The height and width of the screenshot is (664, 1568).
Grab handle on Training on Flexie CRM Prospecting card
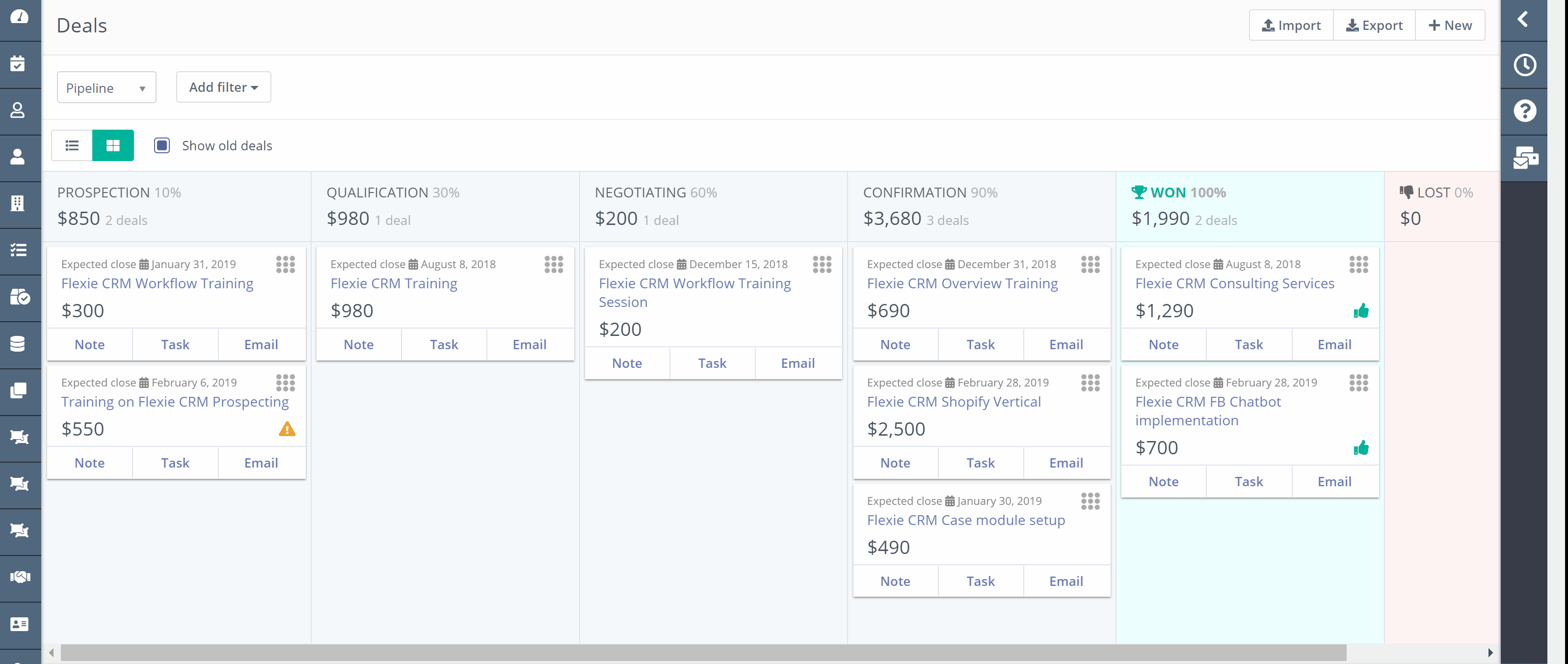coord(286,383)
